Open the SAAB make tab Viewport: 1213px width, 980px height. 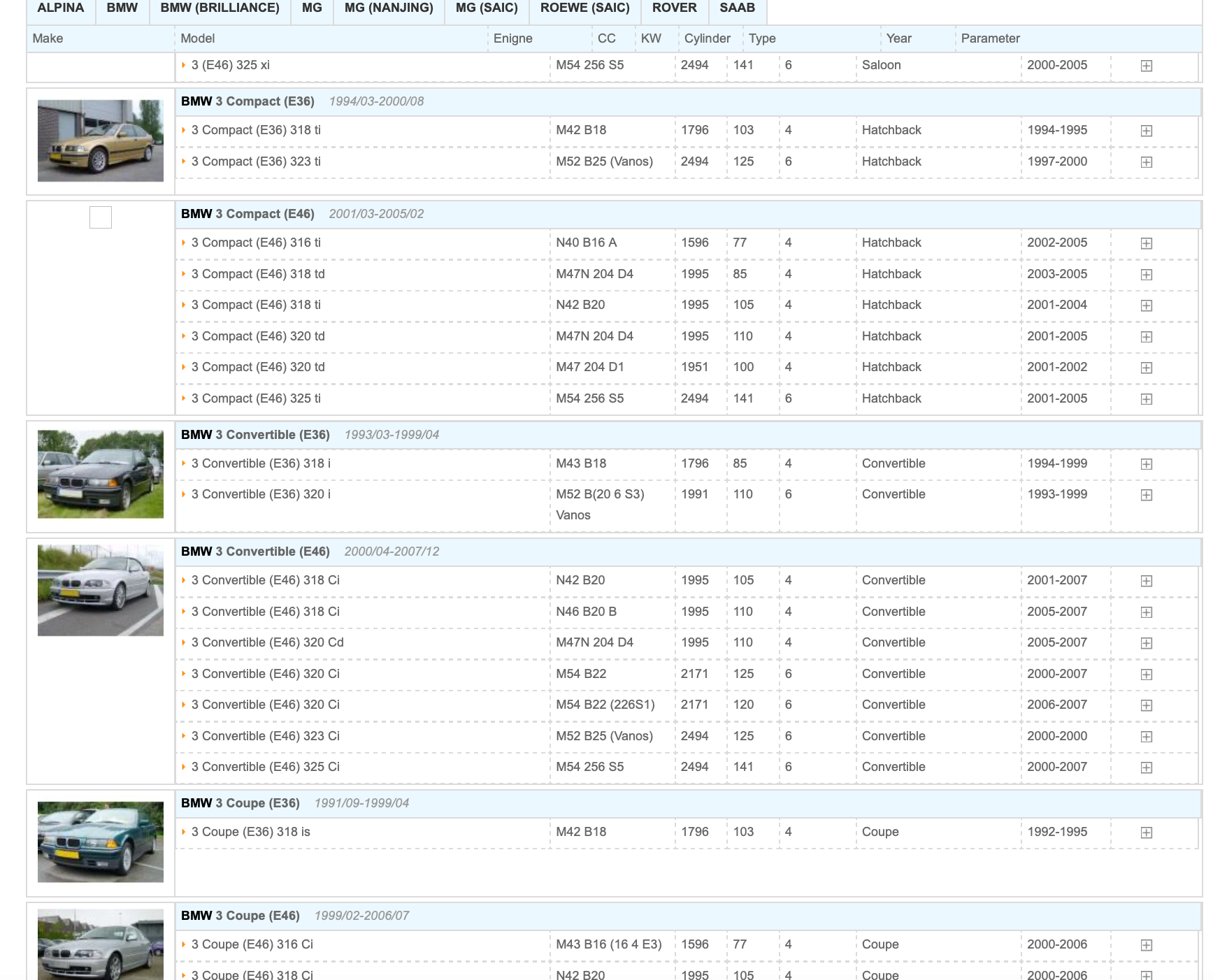(x=737, y=8)
